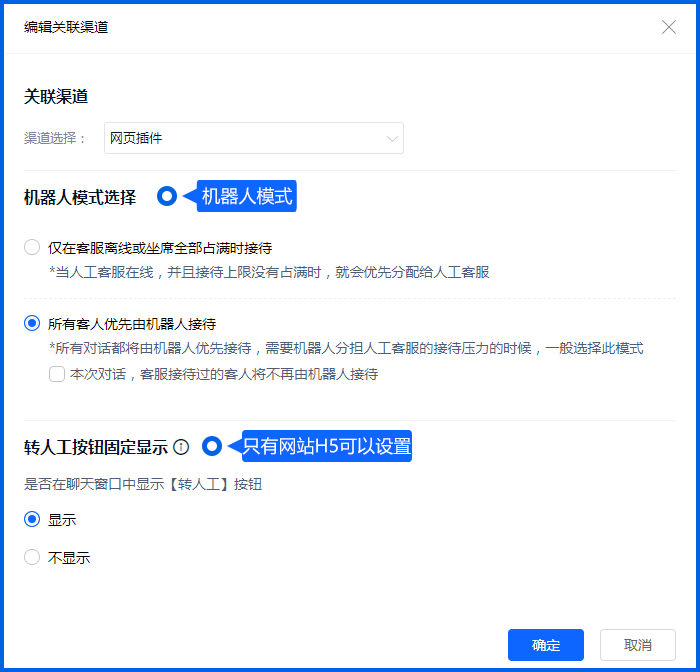Choose the 不显示 radio button

[x=32, y=557]
